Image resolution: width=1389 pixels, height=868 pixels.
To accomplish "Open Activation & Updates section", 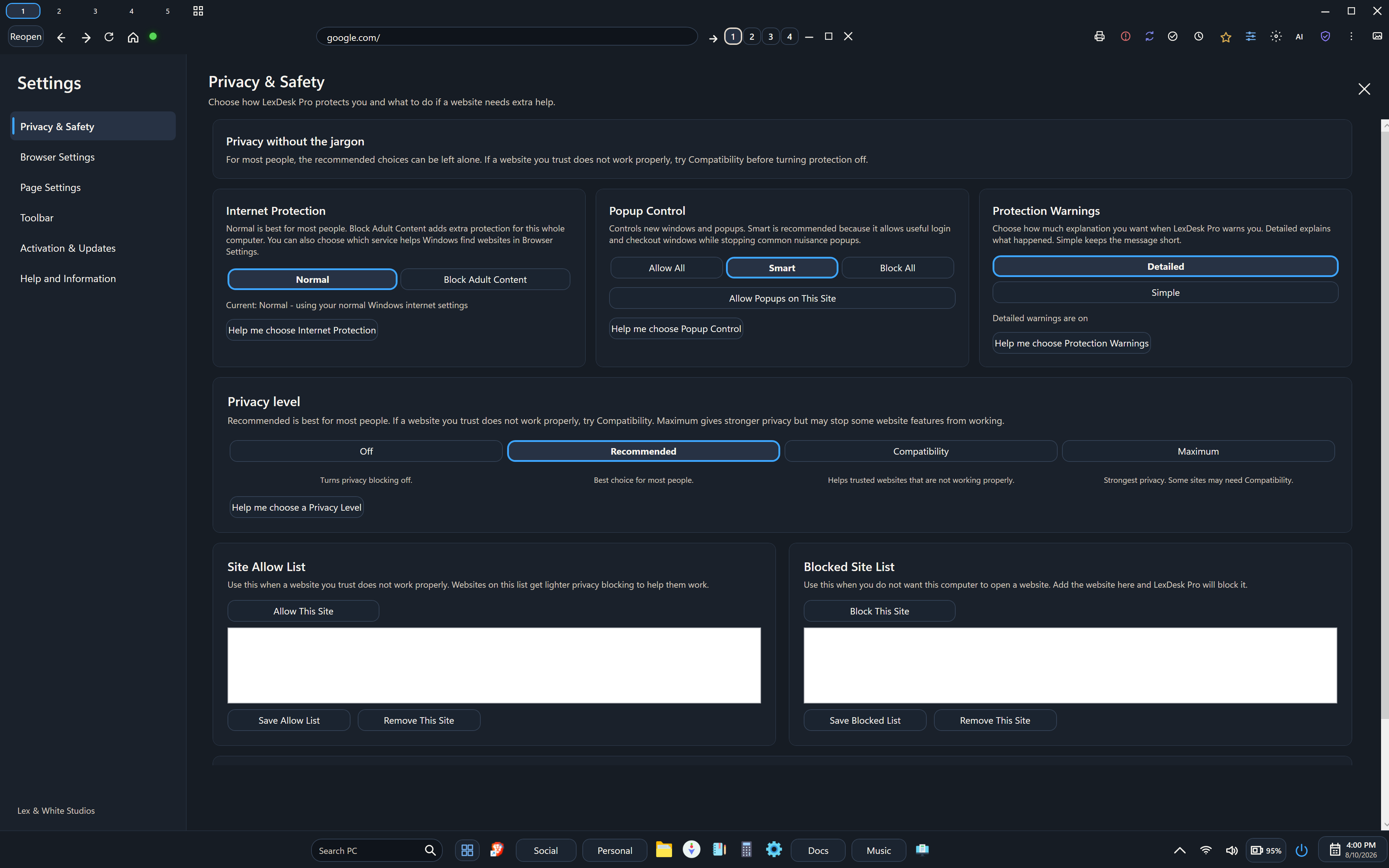I will 93,248.
